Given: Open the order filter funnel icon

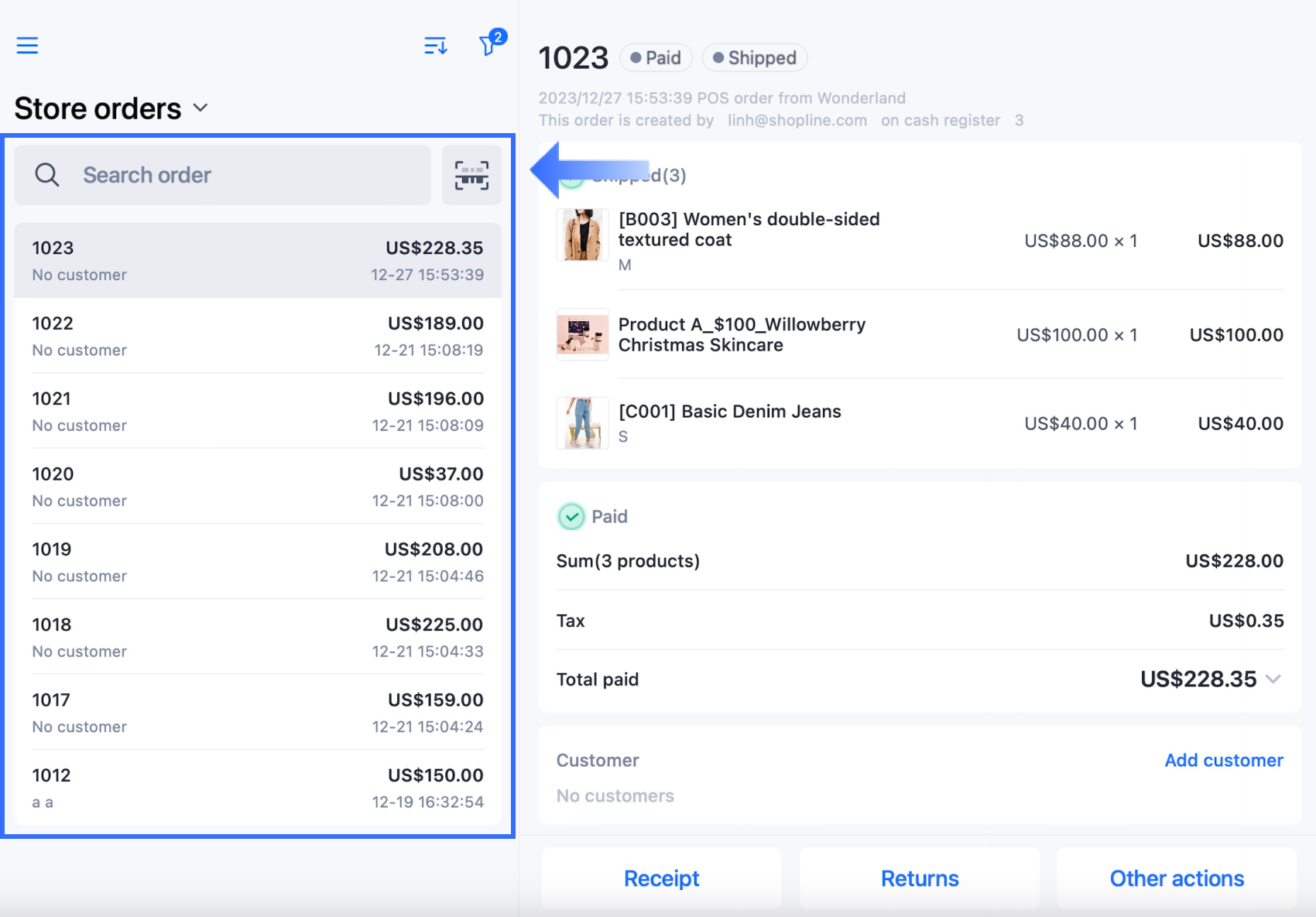Looking at the screenshot, I should [488, 45].
